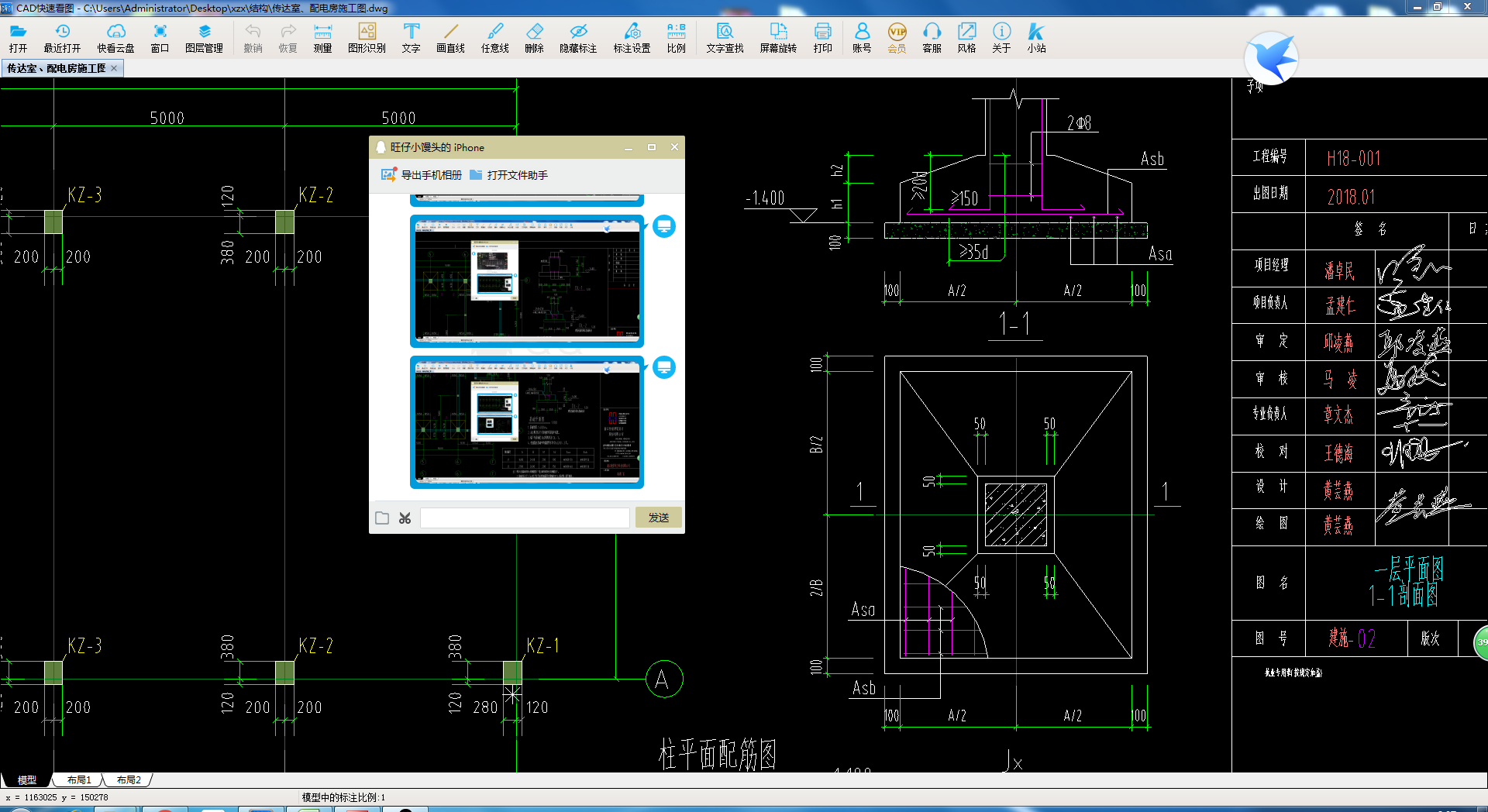Click the H18-001 project number text
The height and width of the screenshot is (812, 1488).
pyautogui.click(x=1353, y=159)
